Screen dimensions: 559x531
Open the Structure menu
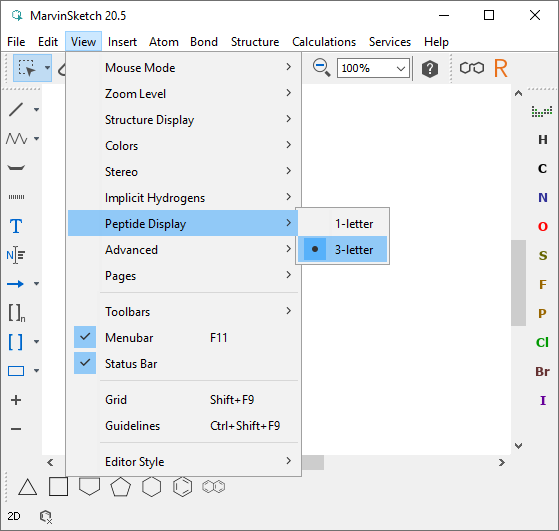pyautogui.click(x=255, y=42)
